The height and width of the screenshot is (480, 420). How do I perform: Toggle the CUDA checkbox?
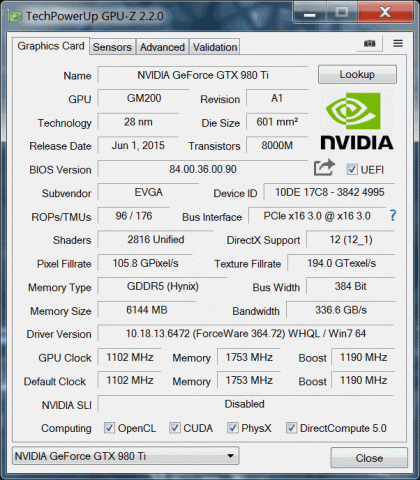click(175, 428)
